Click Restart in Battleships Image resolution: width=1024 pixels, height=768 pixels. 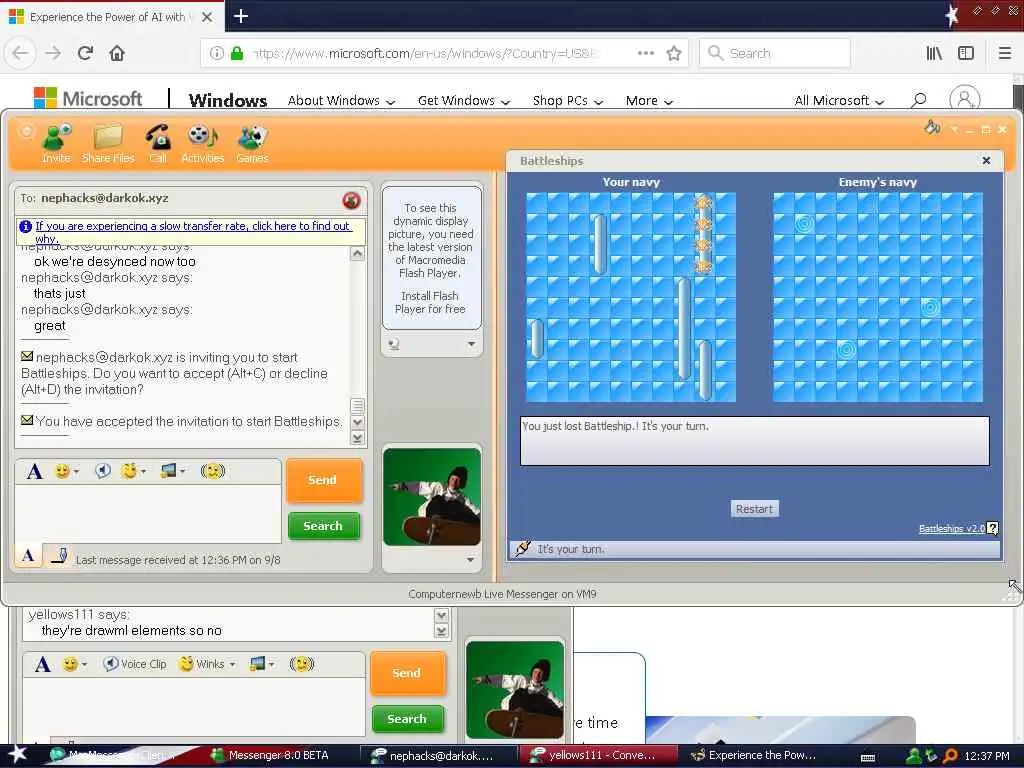click(x=754, y=509)
